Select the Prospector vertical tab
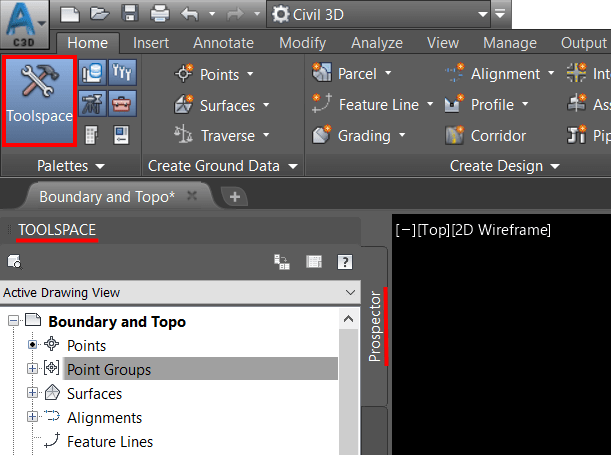The width and height of the screenshot is (611, 455). click(x=374, y=326)
